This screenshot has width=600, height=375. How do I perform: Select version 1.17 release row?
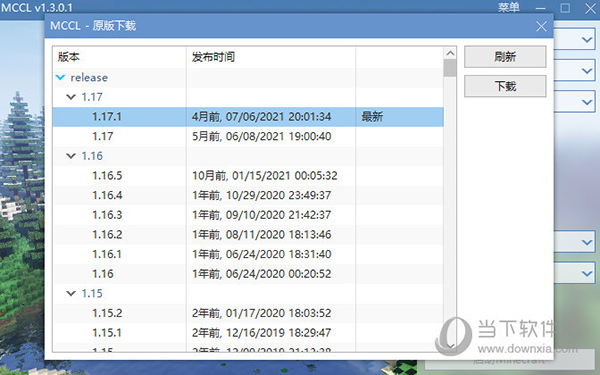pos(248,137)
